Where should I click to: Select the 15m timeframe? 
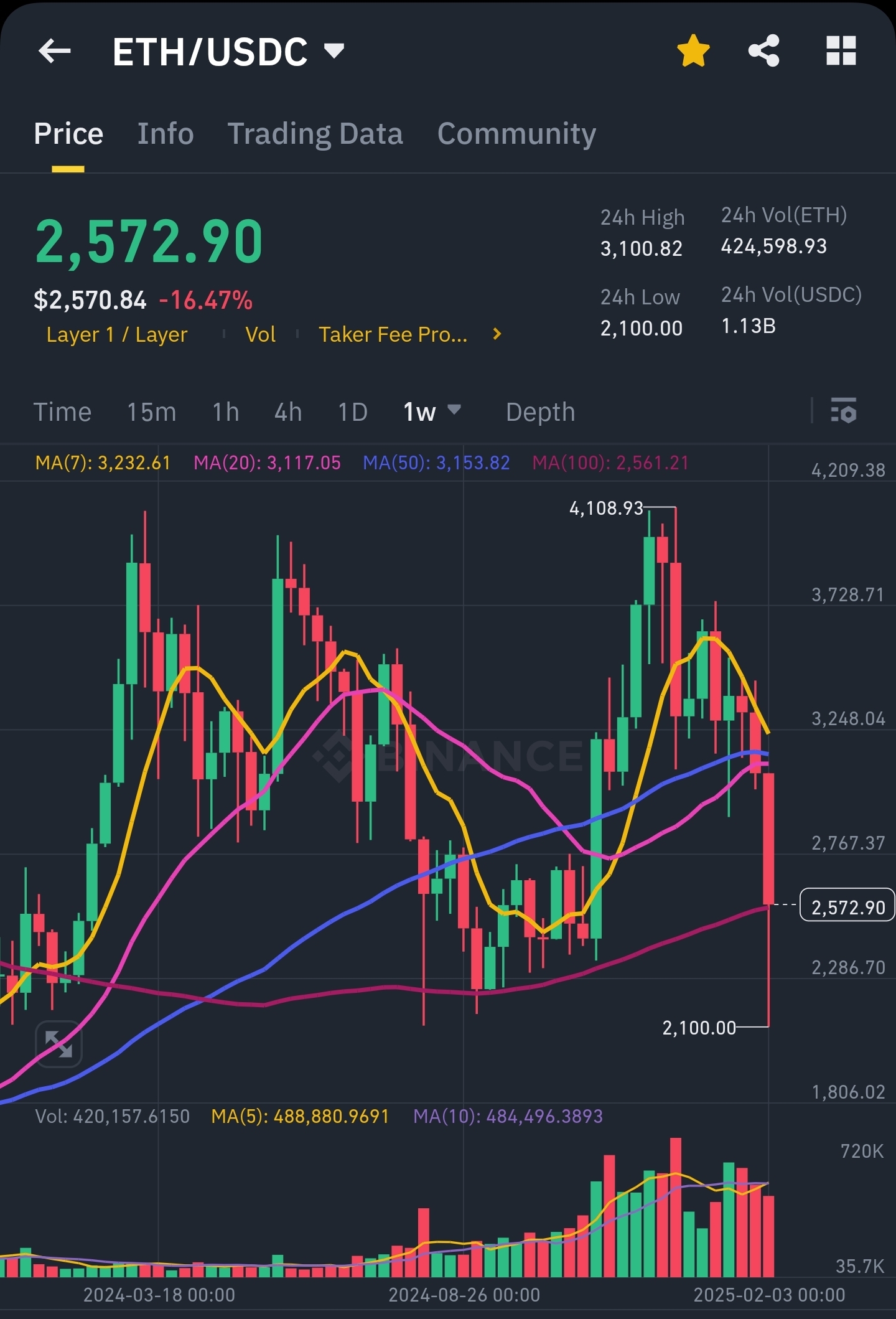click(151, 412)
